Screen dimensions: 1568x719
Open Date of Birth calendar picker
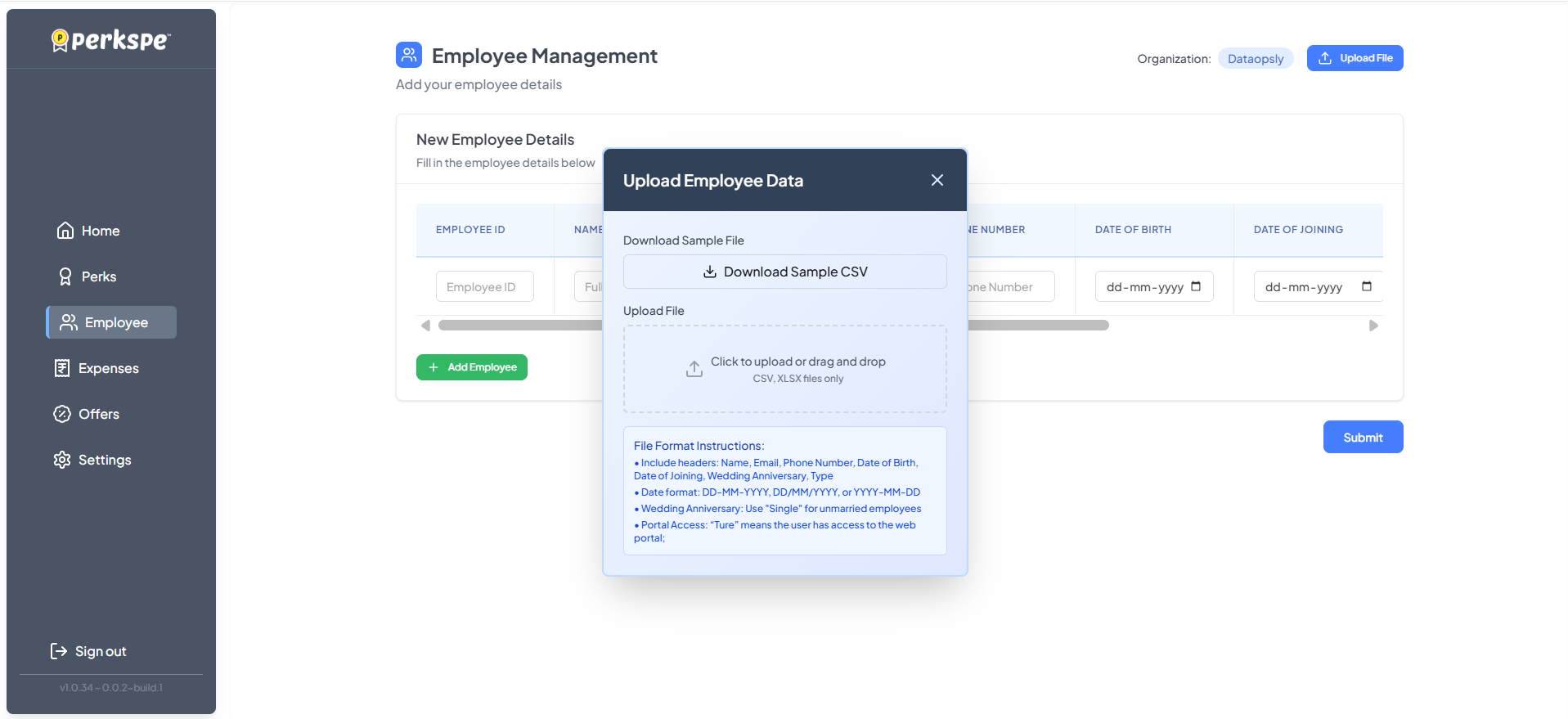pos(1196,286)
